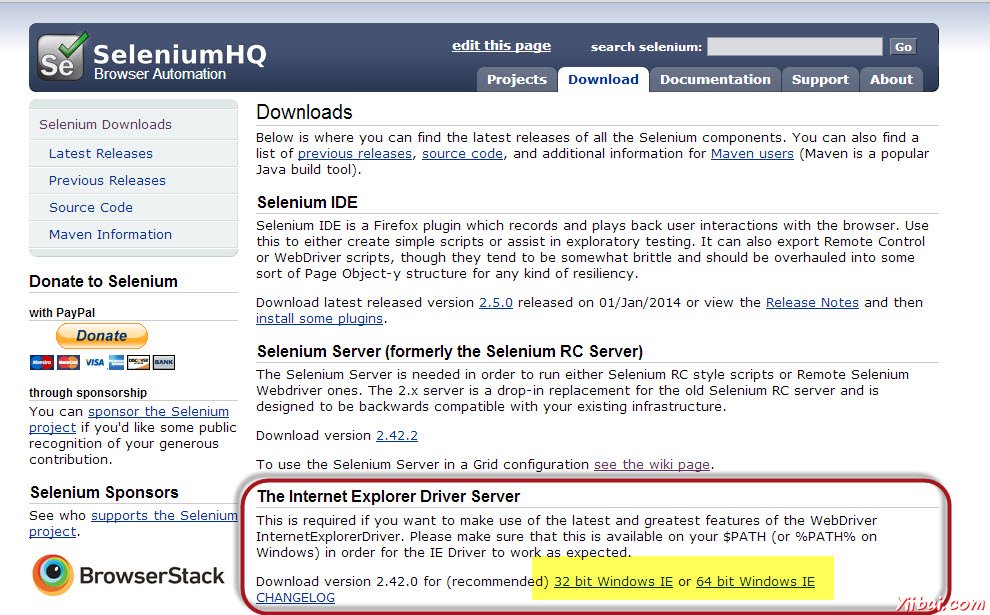Click the payment cards icons strip
Viewport: 990px width, 615px height.
[x=102, y=362]
